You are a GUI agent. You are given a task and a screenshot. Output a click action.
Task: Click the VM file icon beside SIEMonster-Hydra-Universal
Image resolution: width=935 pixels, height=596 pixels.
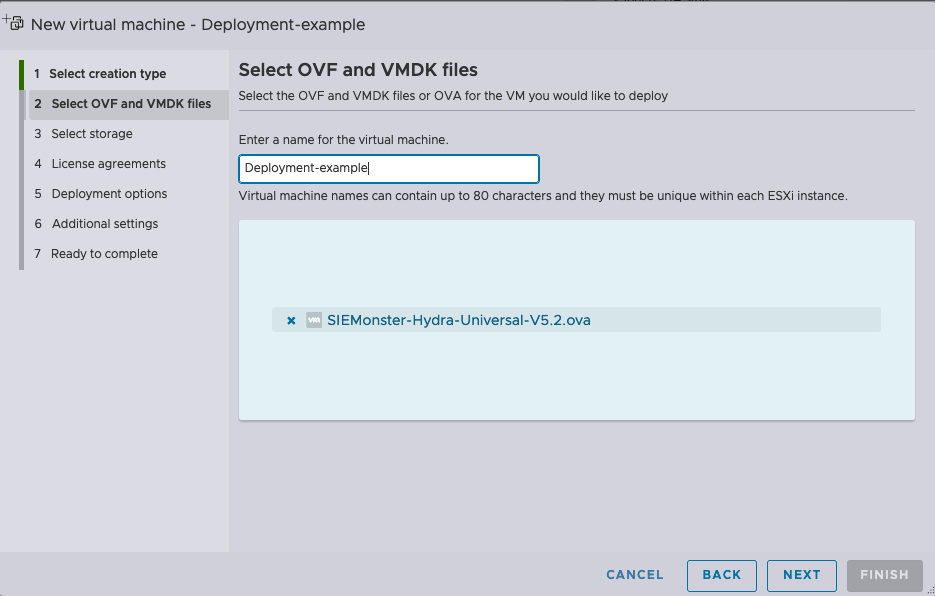tap(314, 320)
